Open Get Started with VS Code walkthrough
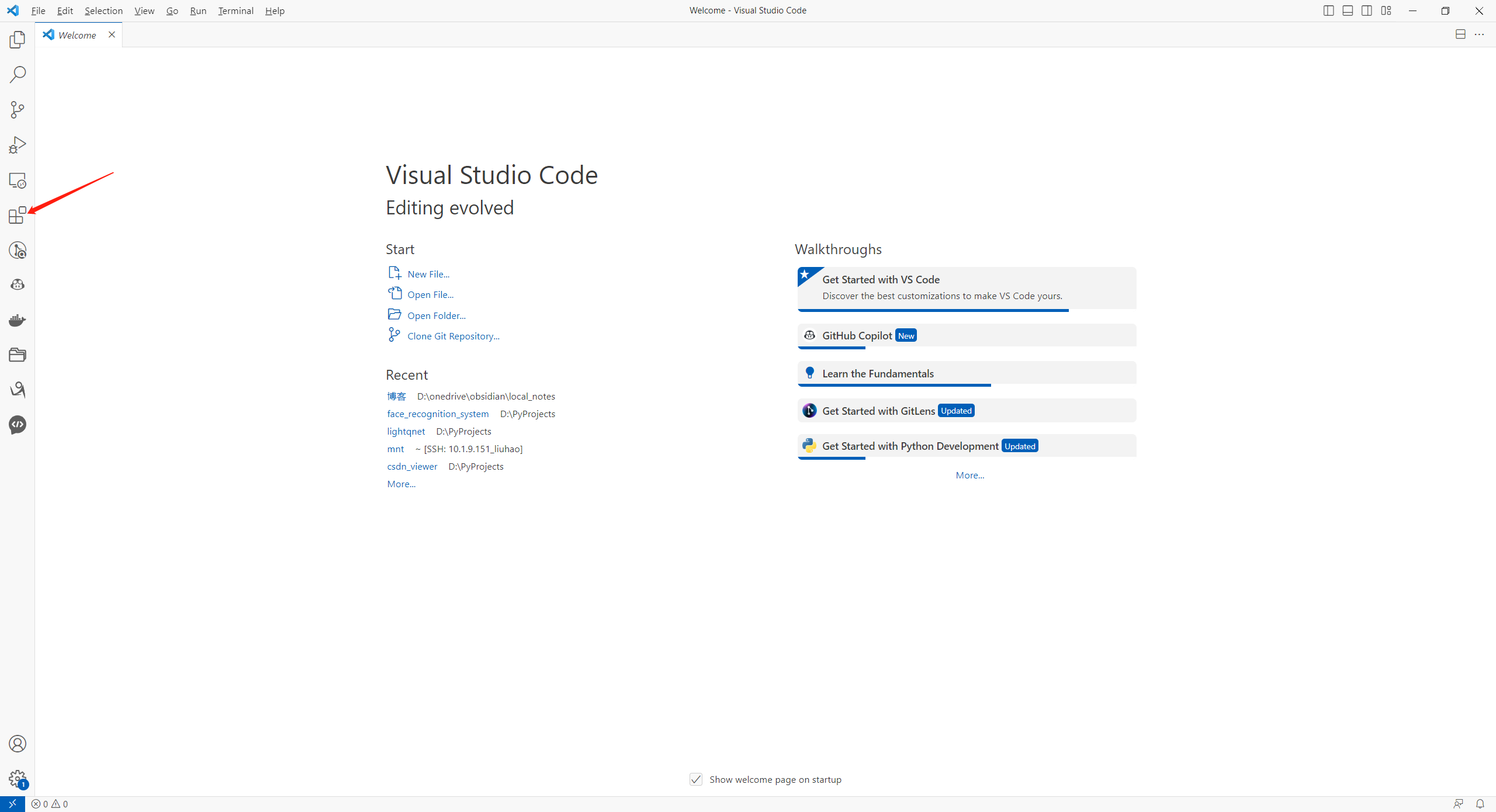This screenshot has width=1496, height=812. tap(967, 289)
